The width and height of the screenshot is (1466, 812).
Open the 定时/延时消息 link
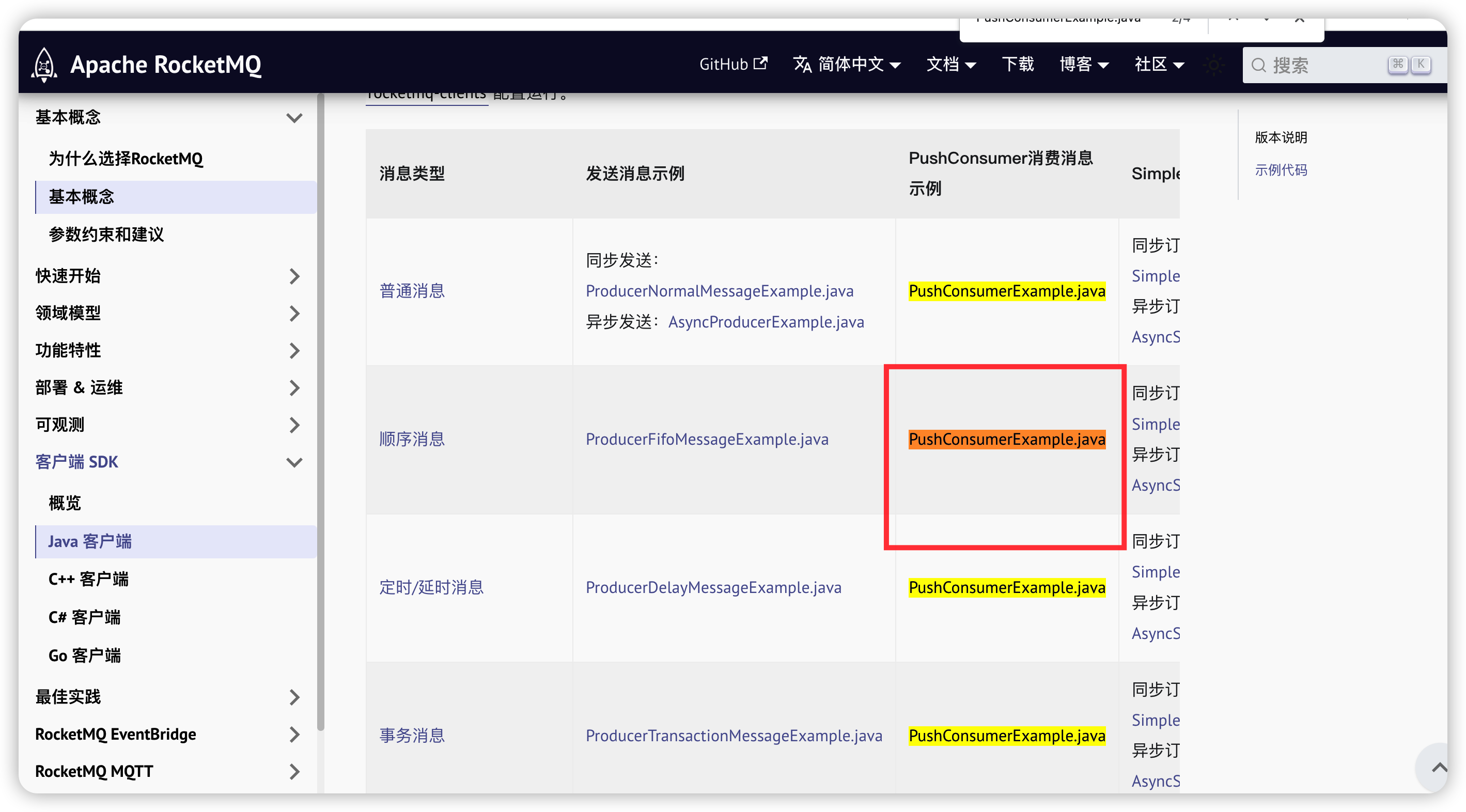[431, 587]
